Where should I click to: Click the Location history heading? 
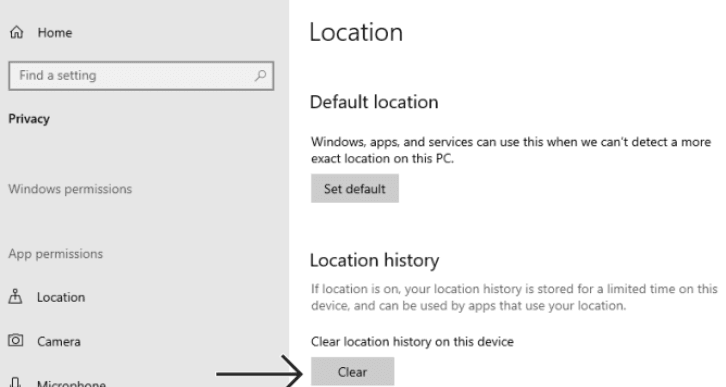[374, 260]
